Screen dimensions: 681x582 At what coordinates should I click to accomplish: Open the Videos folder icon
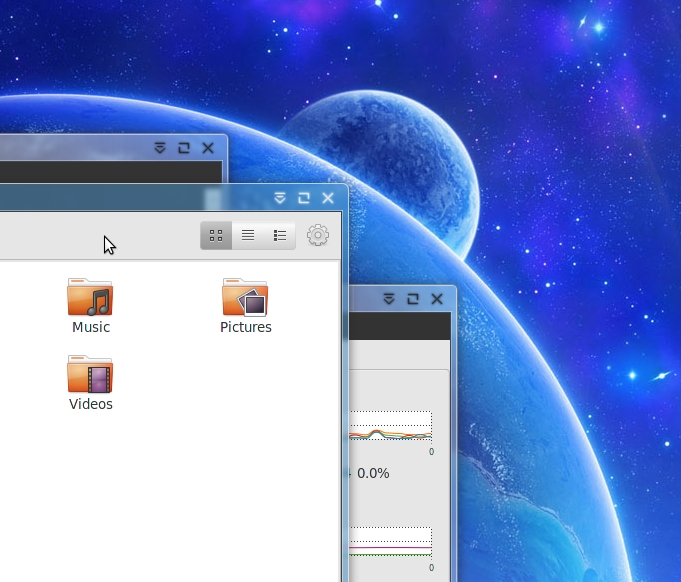90,374
